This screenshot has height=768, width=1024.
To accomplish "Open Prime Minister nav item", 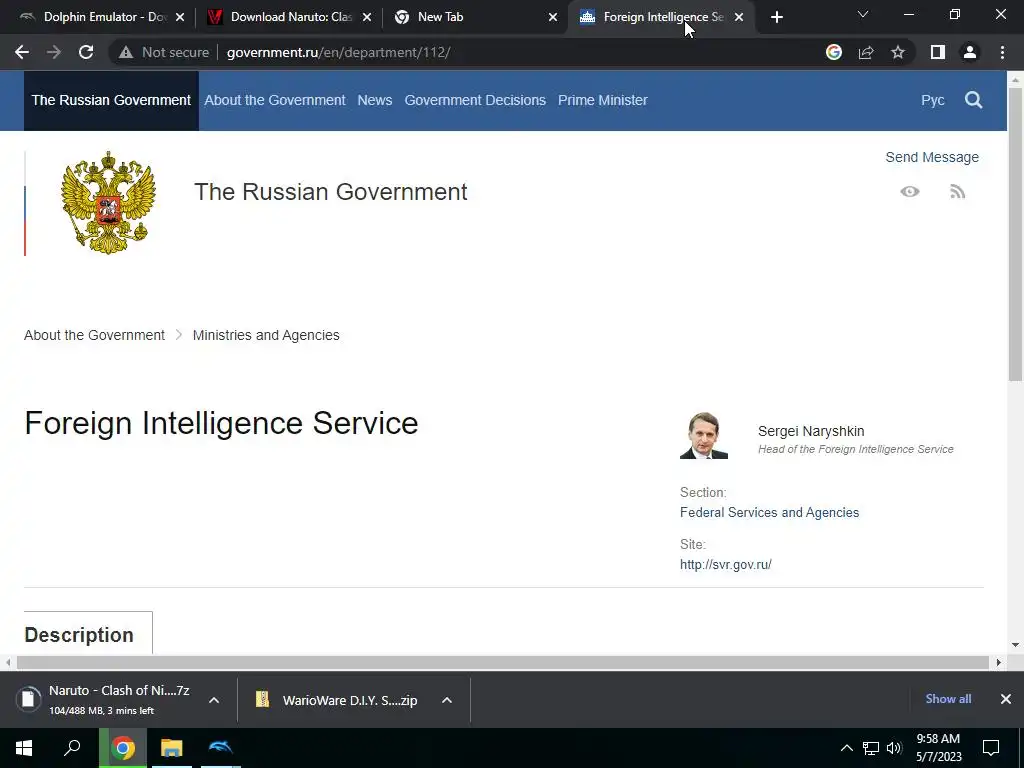I will click(x=603, y=101).
